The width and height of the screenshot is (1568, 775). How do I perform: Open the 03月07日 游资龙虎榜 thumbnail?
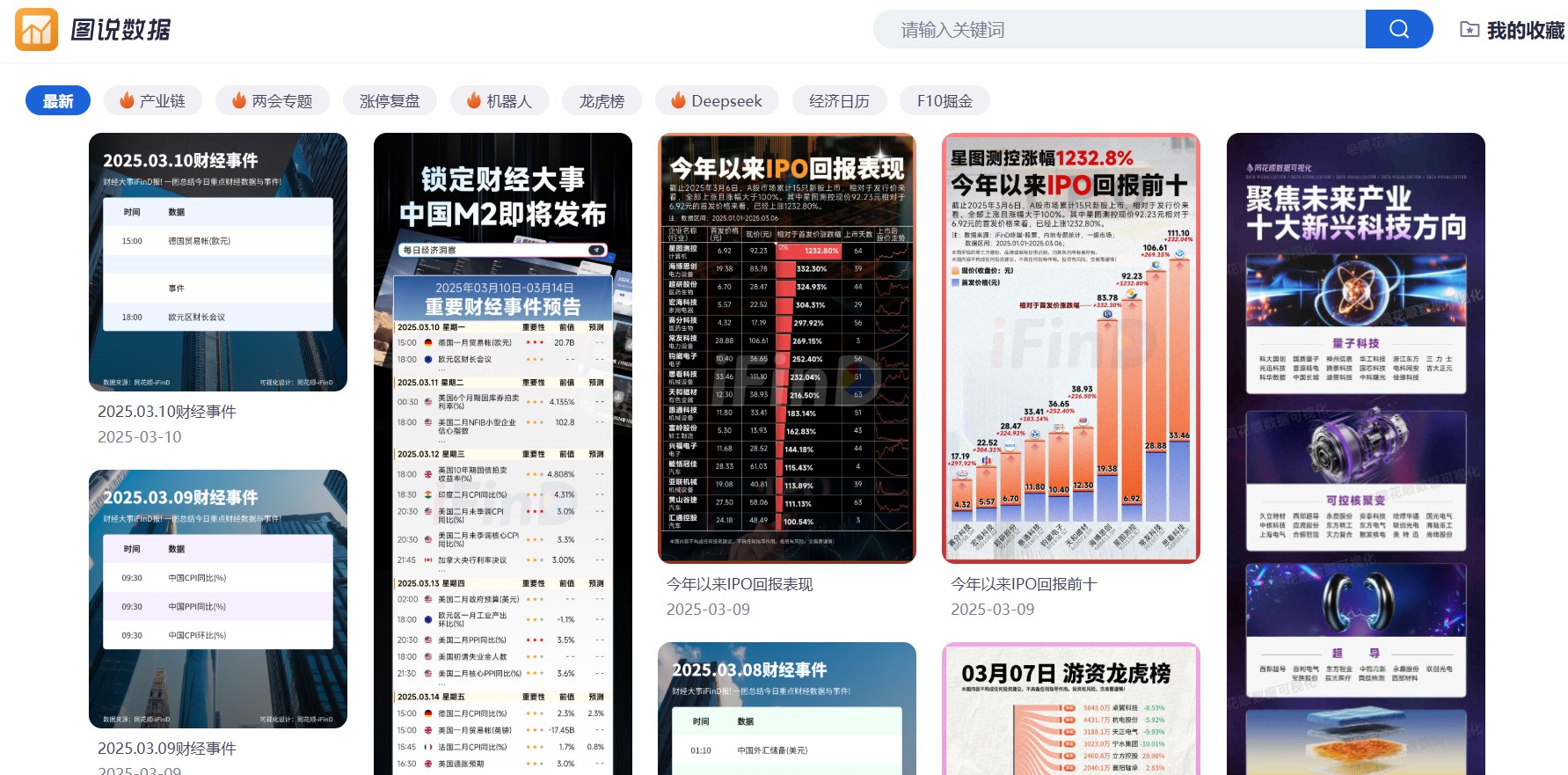click(x=1071, y=709)
